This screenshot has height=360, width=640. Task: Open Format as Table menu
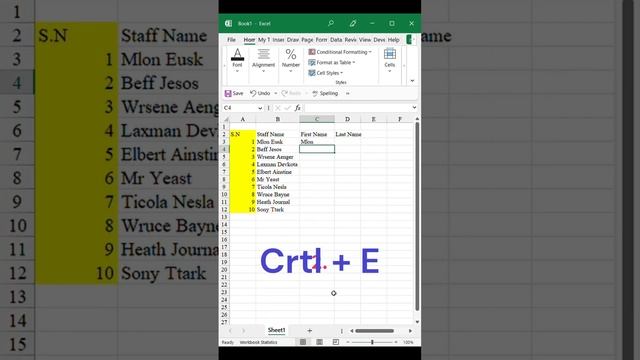(331, 62)
